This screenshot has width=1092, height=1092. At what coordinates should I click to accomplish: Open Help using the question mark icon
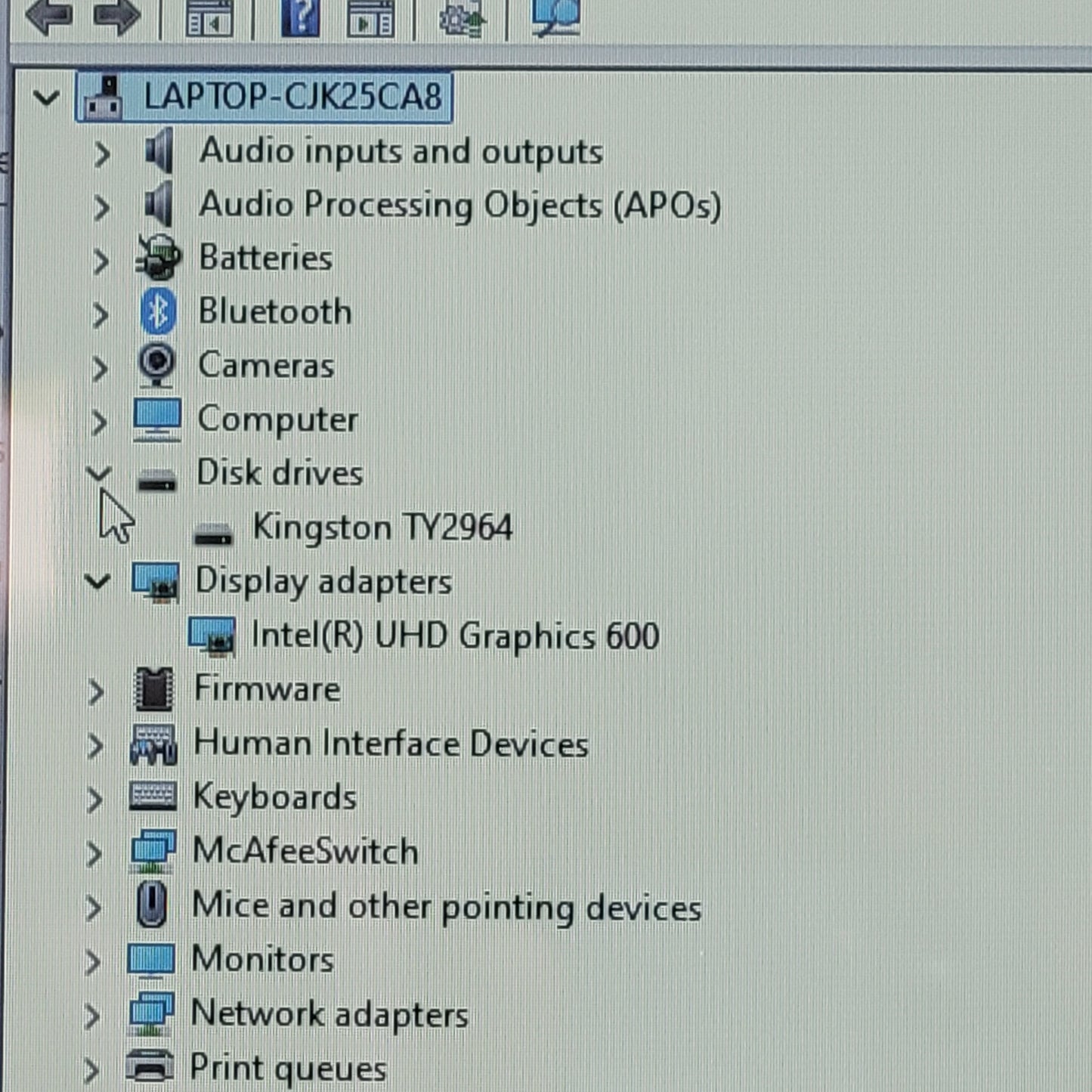tap(300, 17)
